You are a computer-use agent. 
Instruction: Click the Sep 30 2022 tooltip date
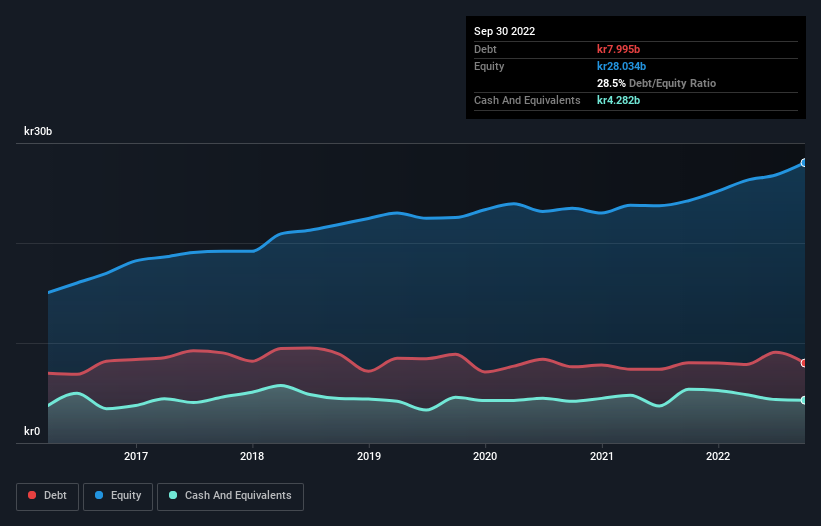[504, 31]
